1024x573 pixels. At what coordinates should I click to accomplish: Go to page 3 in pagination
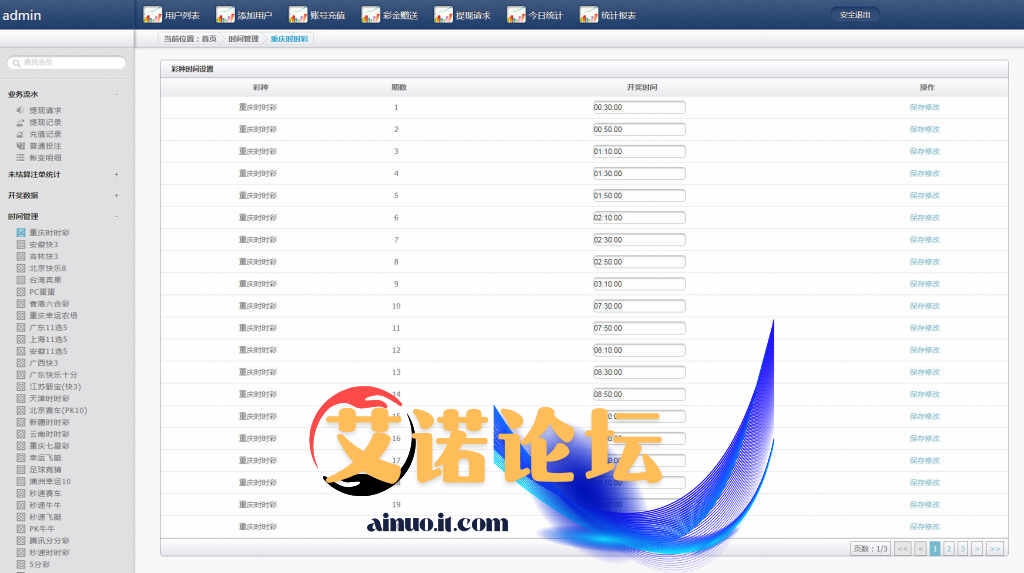963,549
